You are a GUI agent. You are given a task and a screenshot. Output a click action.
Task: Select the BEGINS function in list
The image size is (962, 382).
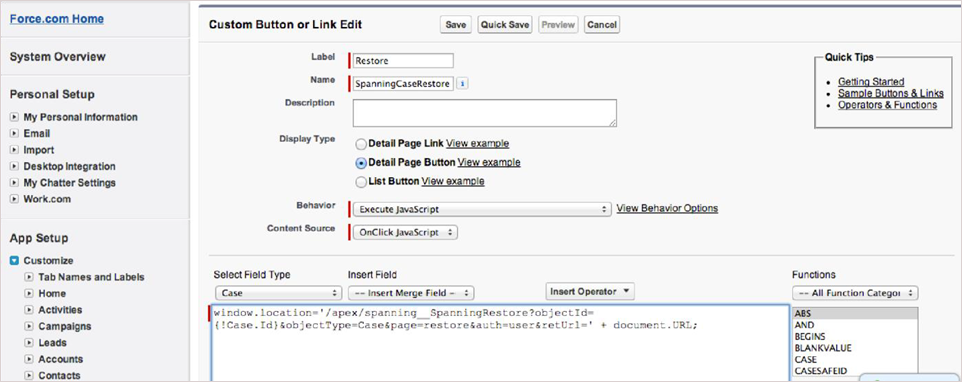[x=810, y=337]
